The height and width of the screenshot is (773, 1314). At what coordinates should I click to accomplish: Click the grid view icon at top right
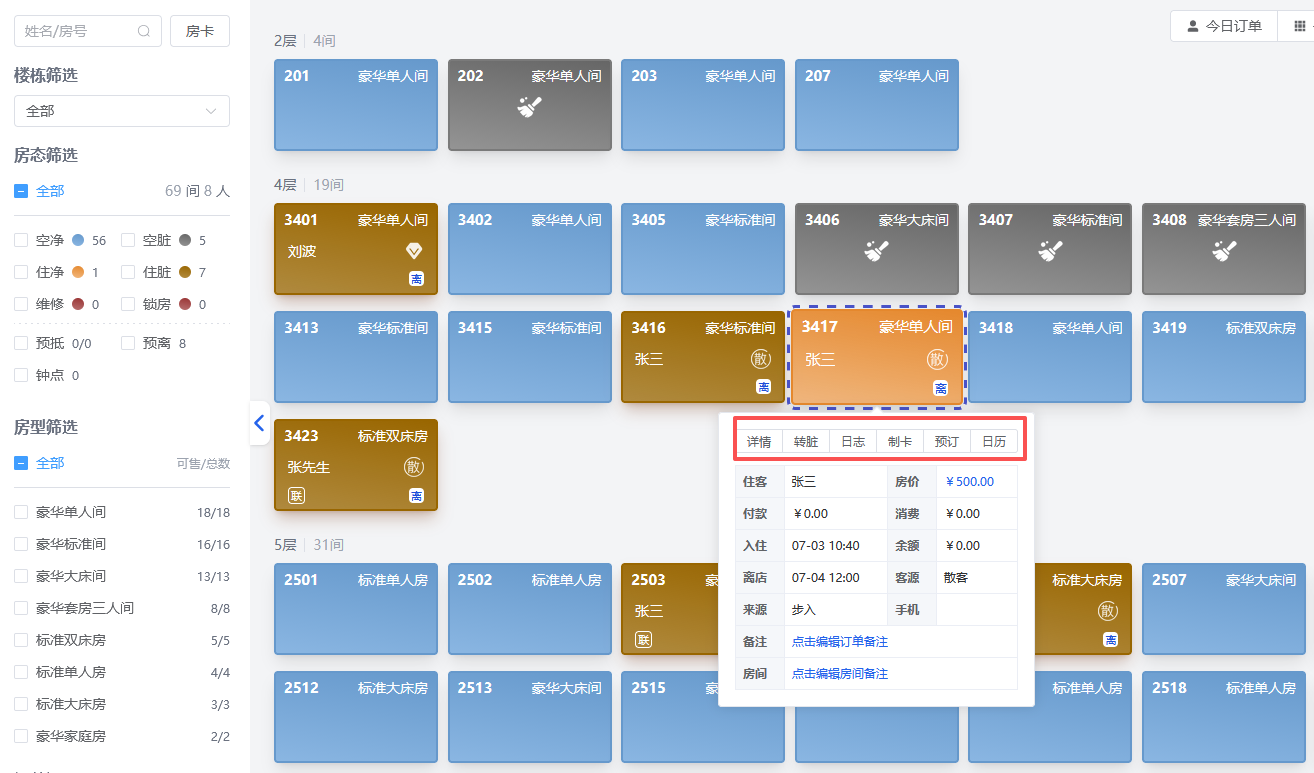[x=1300, y=26]
